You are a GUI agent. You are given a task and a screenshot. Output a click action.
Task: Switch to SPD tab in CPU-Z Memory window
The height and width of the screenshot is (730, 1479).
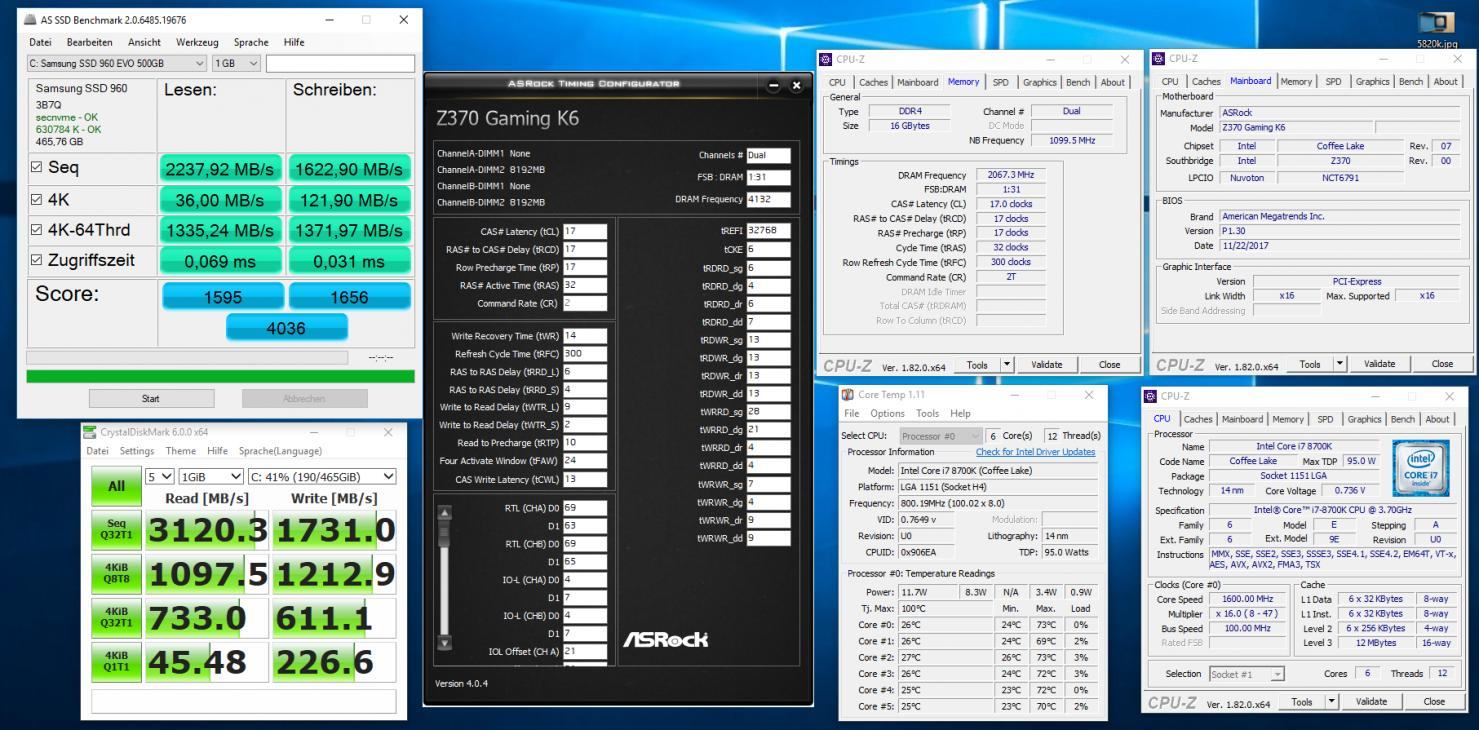tap(1000, 82)
